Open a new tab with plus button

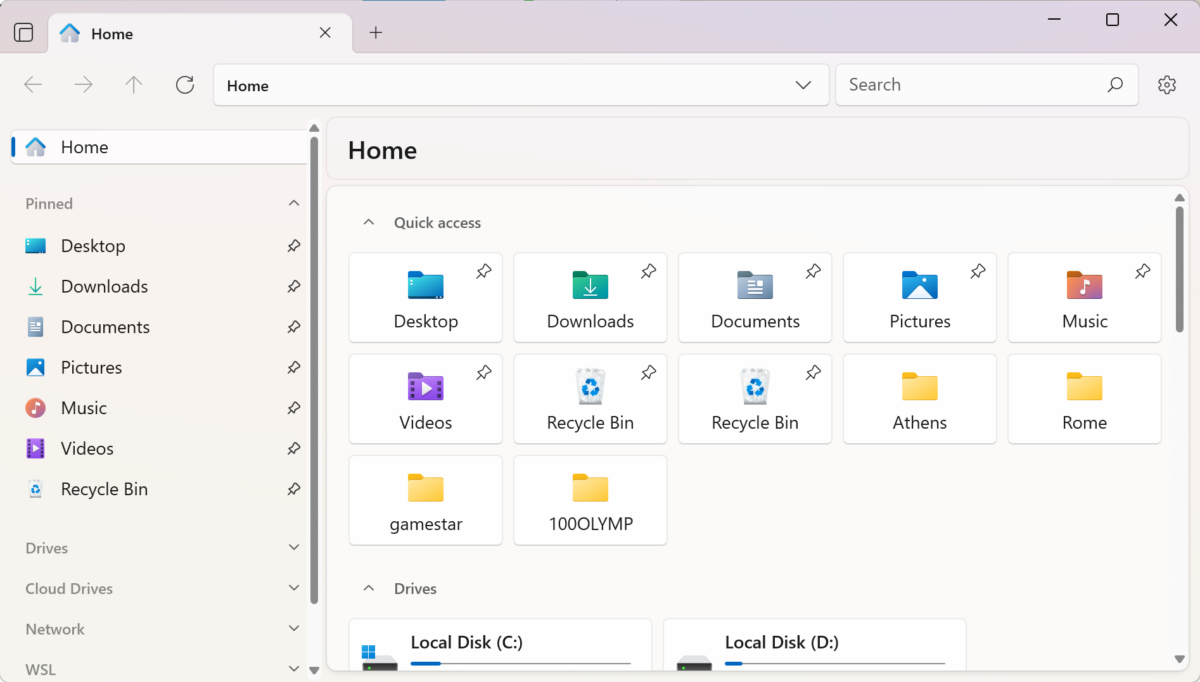(376, 33)
